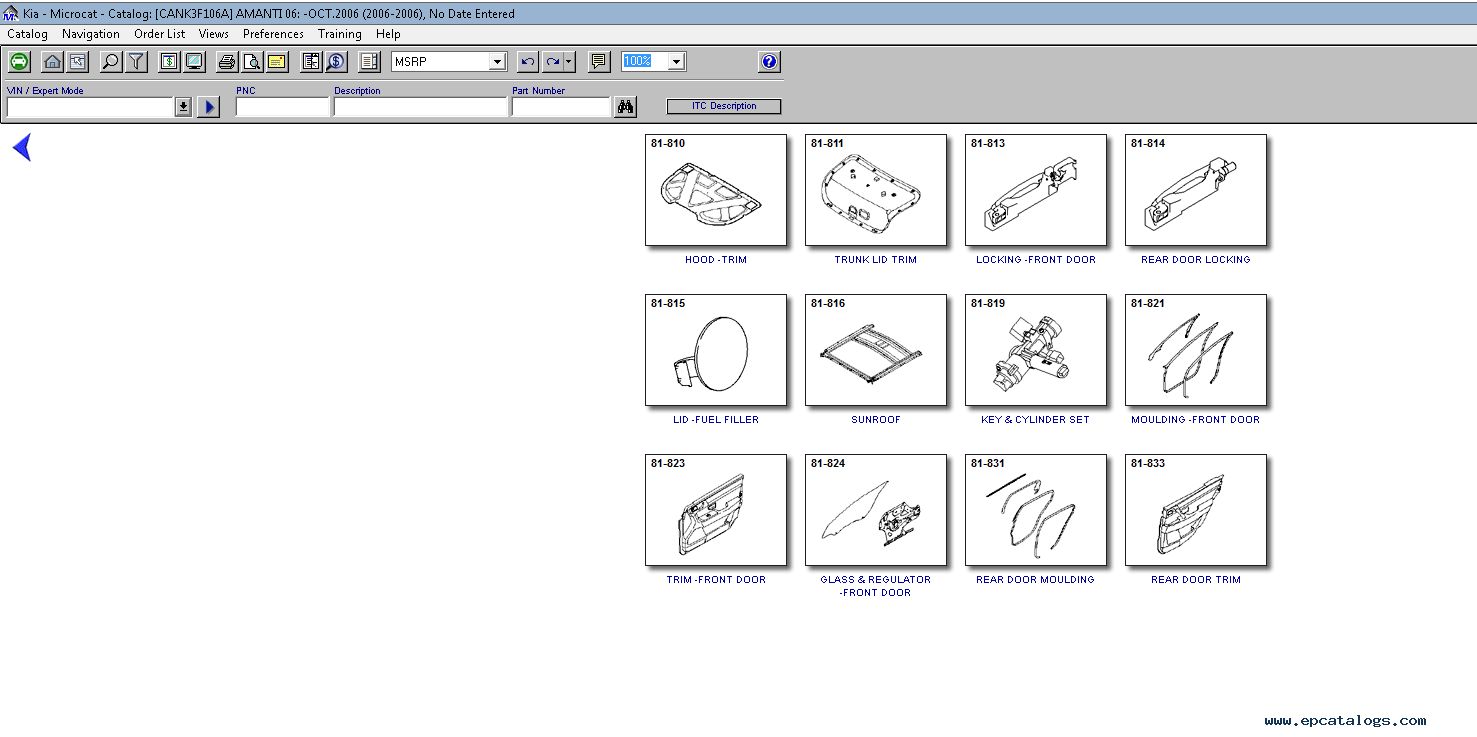This screenshot has height=737, width=1477.
Task: Click the binoculars find button
Action: tap(626, 107)
